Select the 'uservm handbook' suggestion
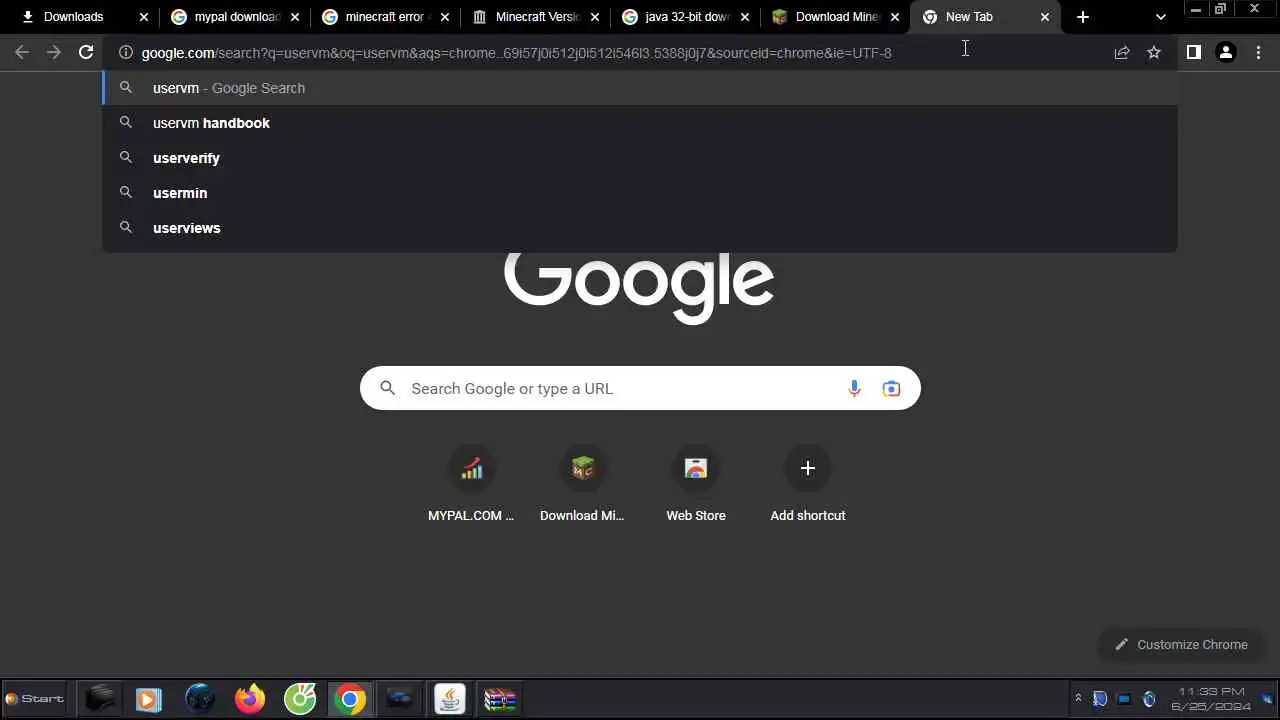The width and height of the screenshot is (1280, 720). tap(640, 123)
